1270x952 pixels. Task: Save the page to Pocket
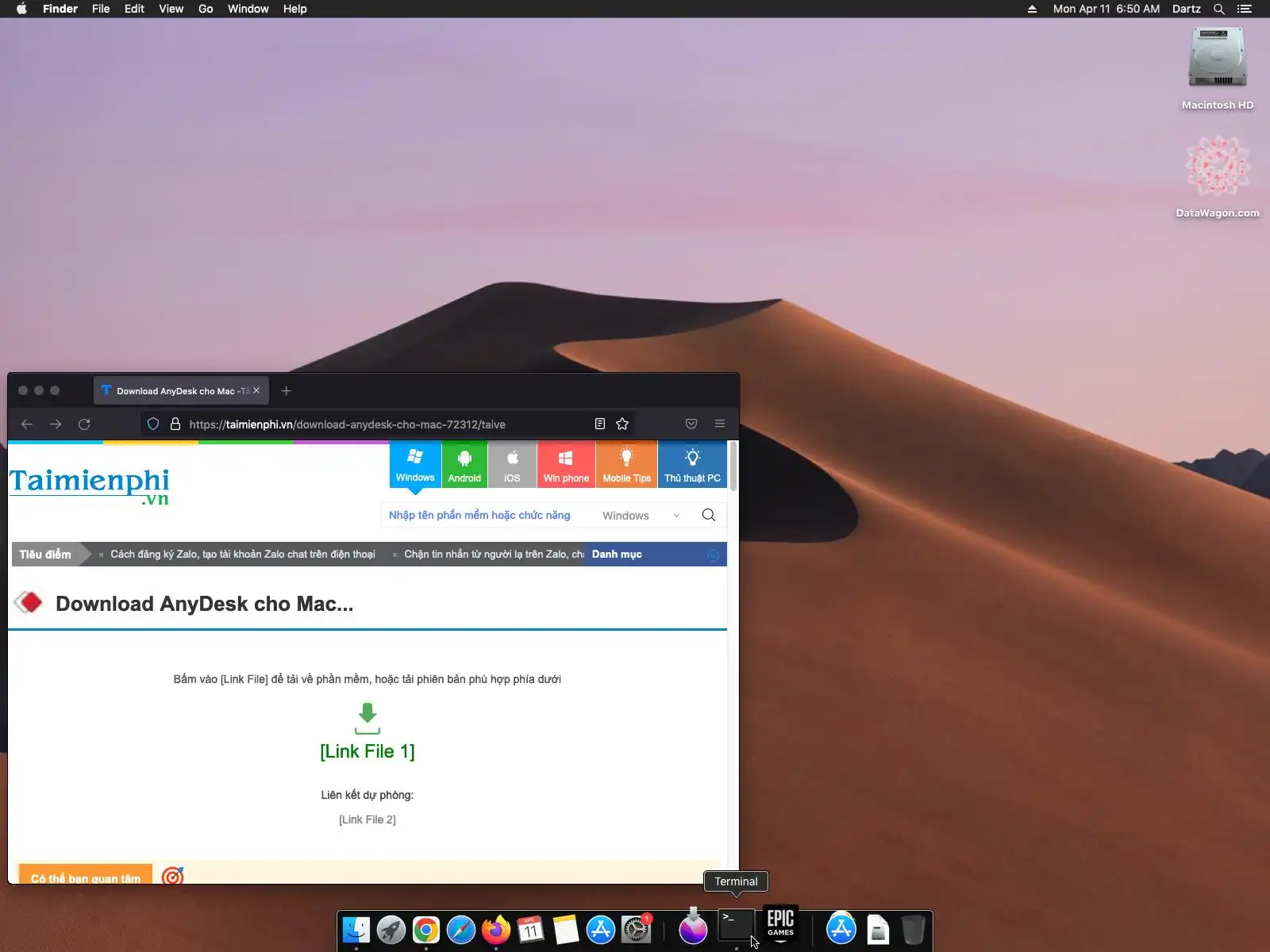click(x=691, y=424)
